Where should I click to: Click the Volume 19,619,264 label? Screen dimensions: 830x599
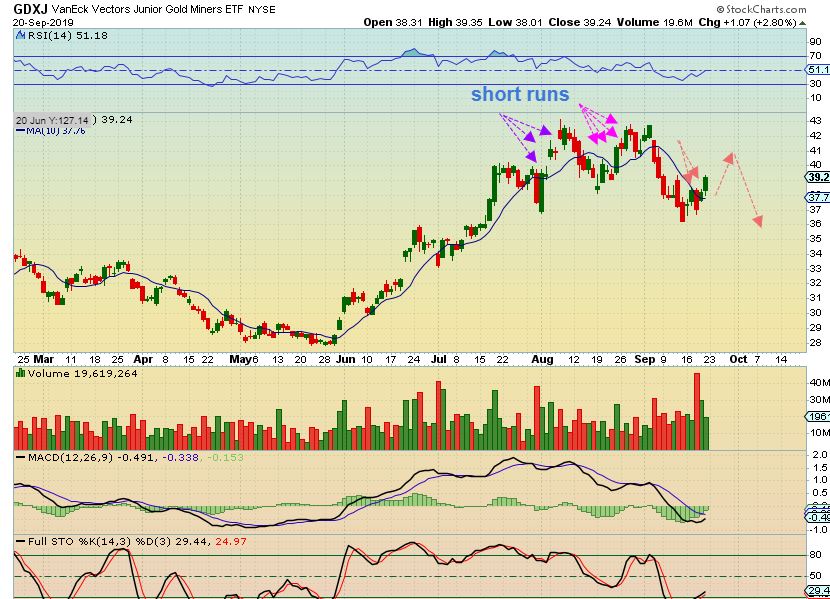[83, 374]
